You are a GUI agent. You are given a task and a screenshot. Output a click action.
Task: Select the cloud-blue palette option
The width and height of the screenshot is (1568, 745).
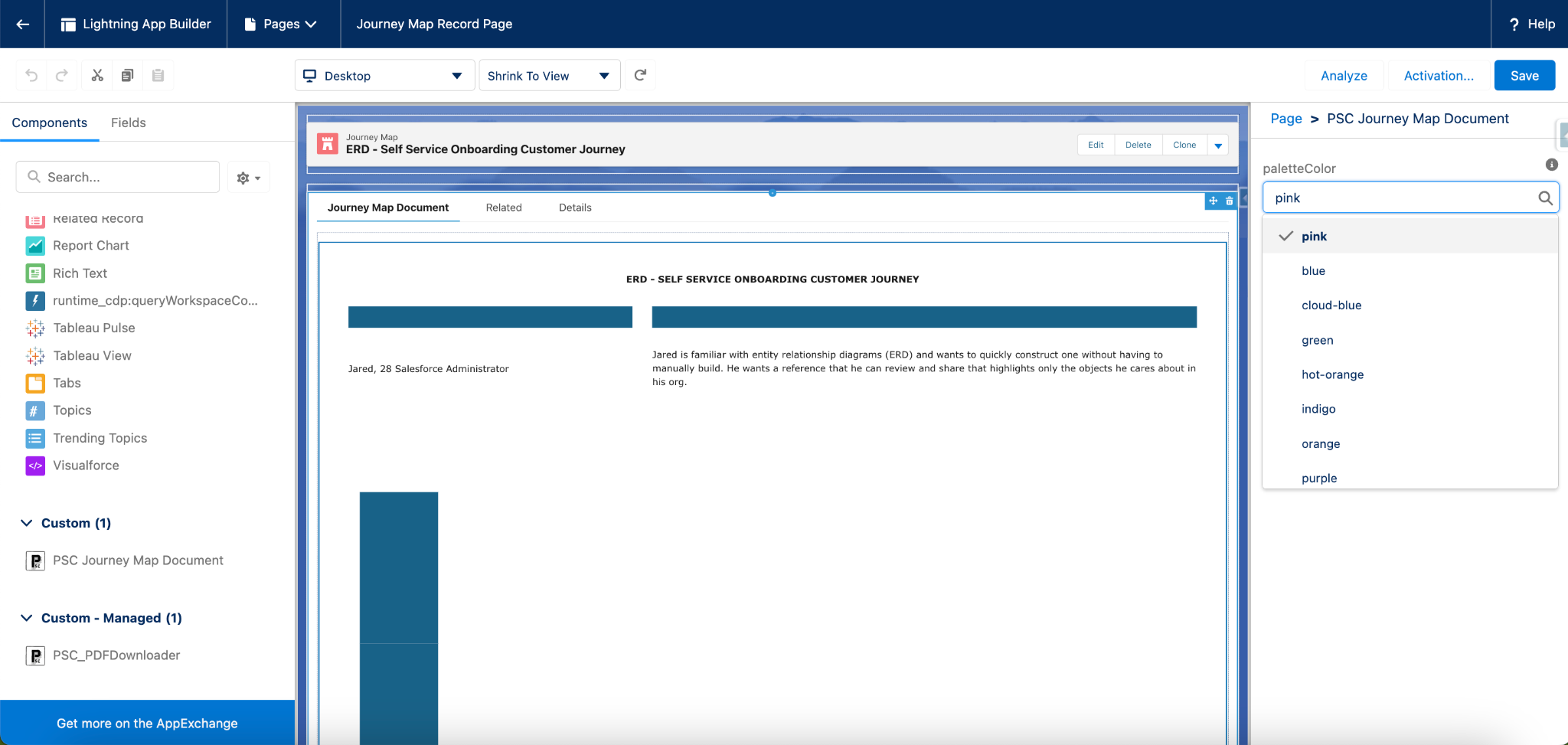tap(1410, 305)
